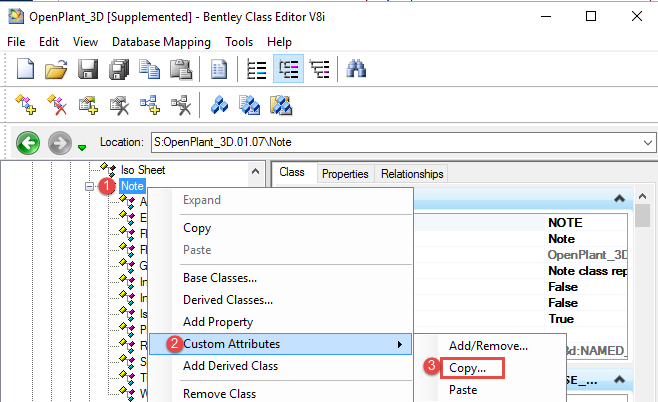Maximize the Bentley Class Editor window
This screenshot has height=402, width=658.
[591, 16]
